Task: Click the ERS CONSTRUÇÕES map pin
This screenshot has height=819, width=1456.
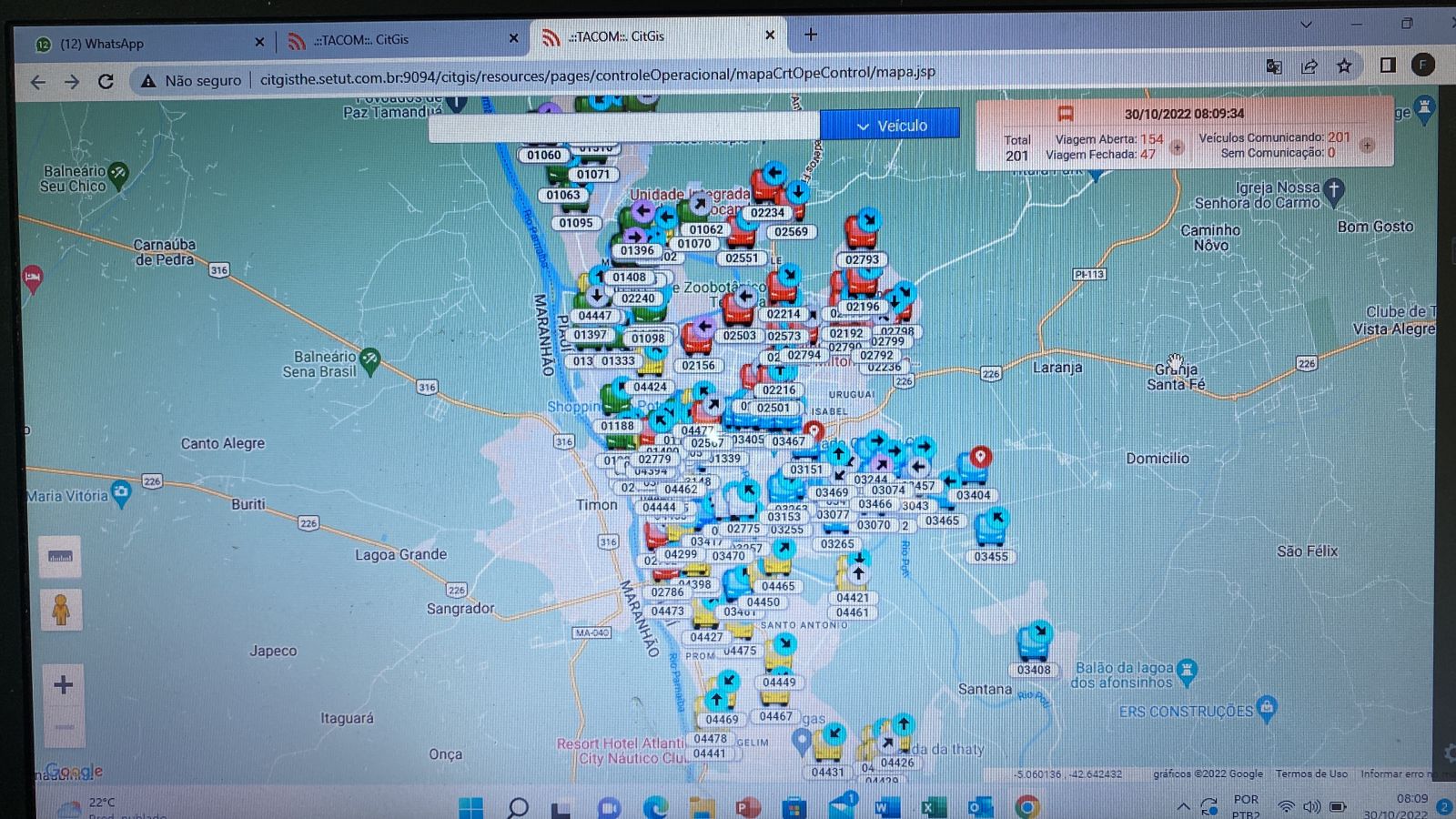Action: pos(1267,708)
